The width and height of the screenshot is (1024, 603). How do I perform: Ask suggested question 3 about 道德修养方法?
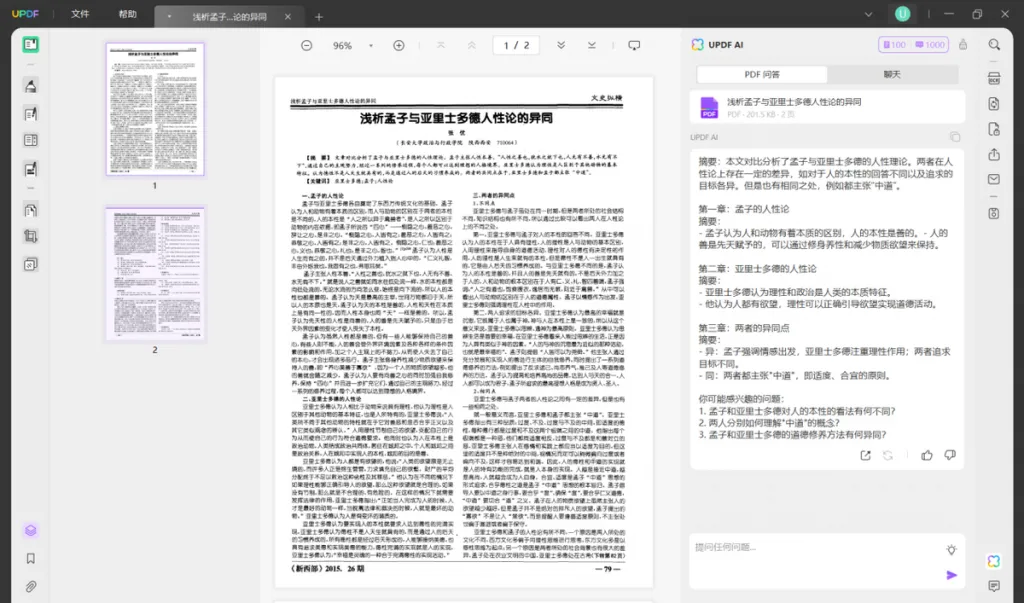(x=792, y=434)
